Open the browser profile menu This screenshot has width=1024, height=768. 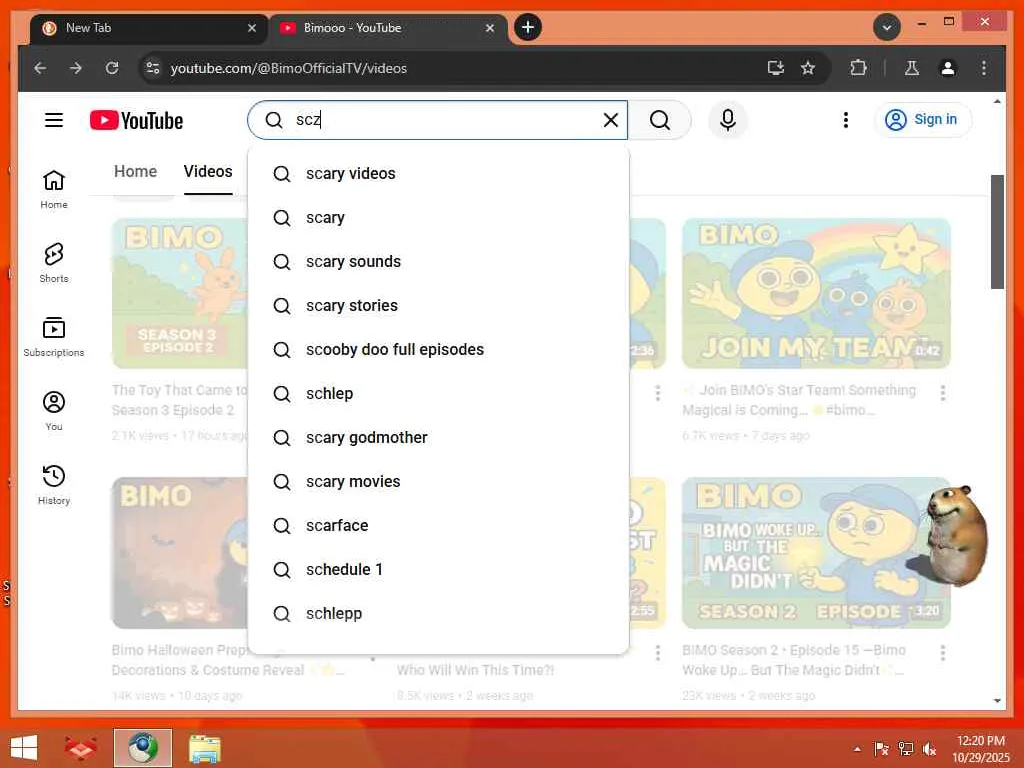pos(948,68)
